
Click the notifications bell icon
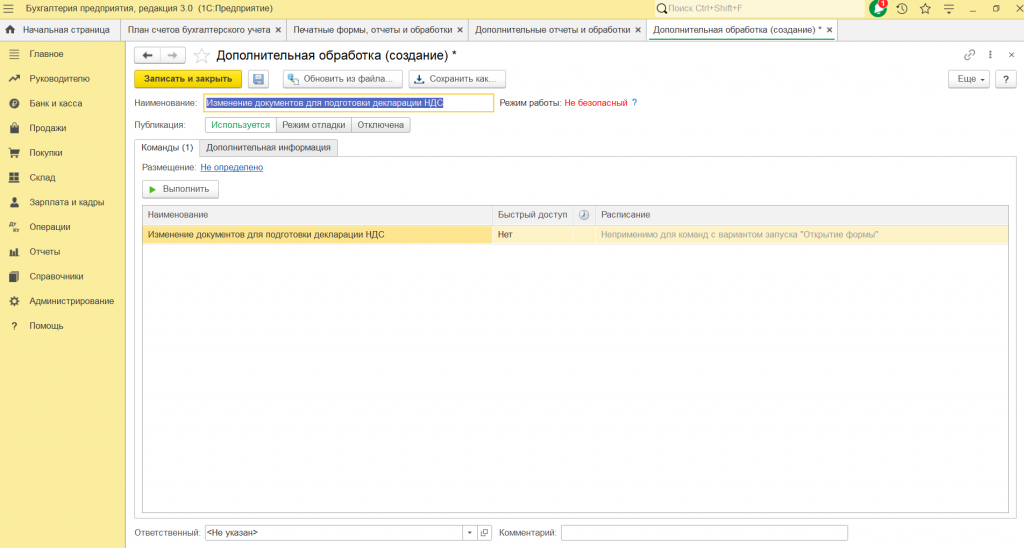click(878, 8)
